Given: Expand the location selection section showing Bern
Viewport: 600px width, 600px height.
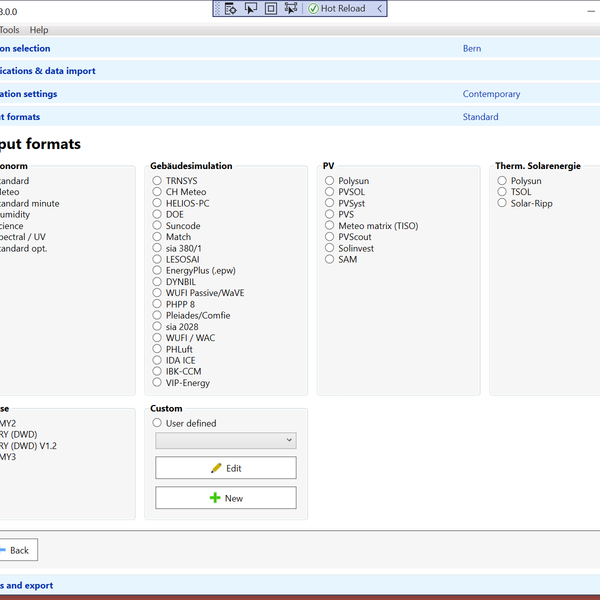Looking at the screenshot, I should 300,48.
